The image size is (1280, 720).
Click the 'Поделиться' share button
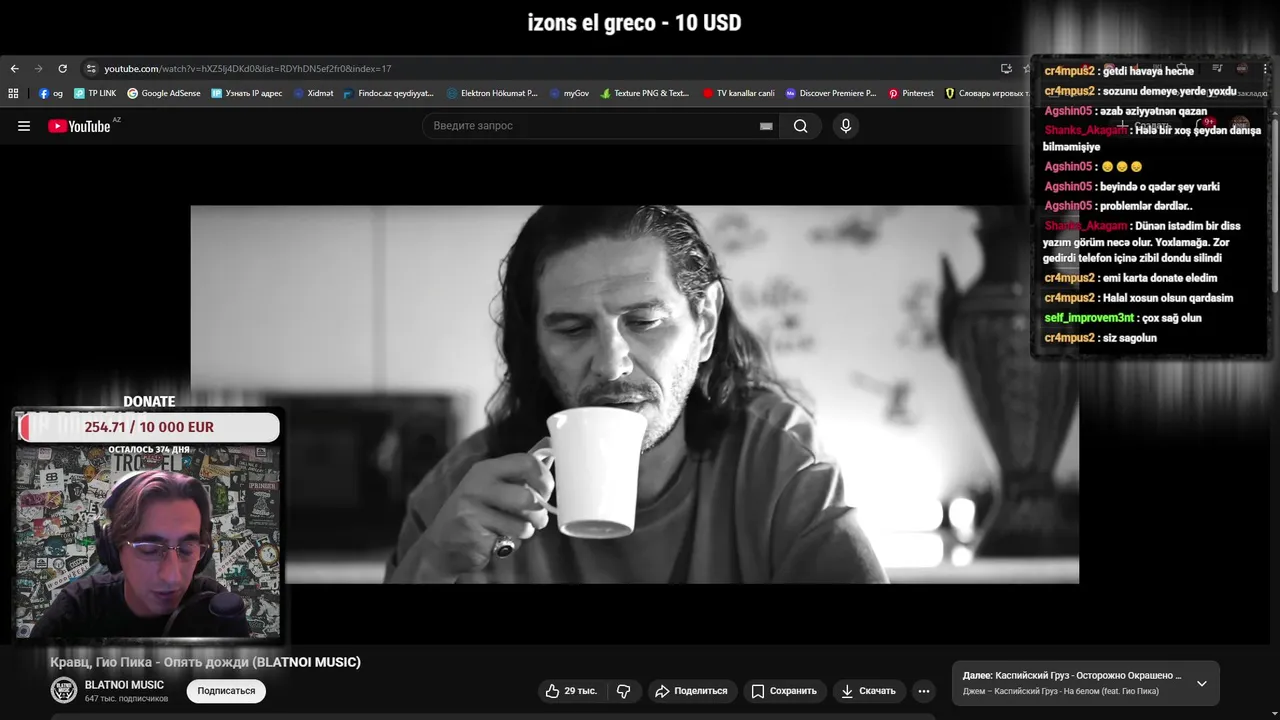tap(691, 691)
